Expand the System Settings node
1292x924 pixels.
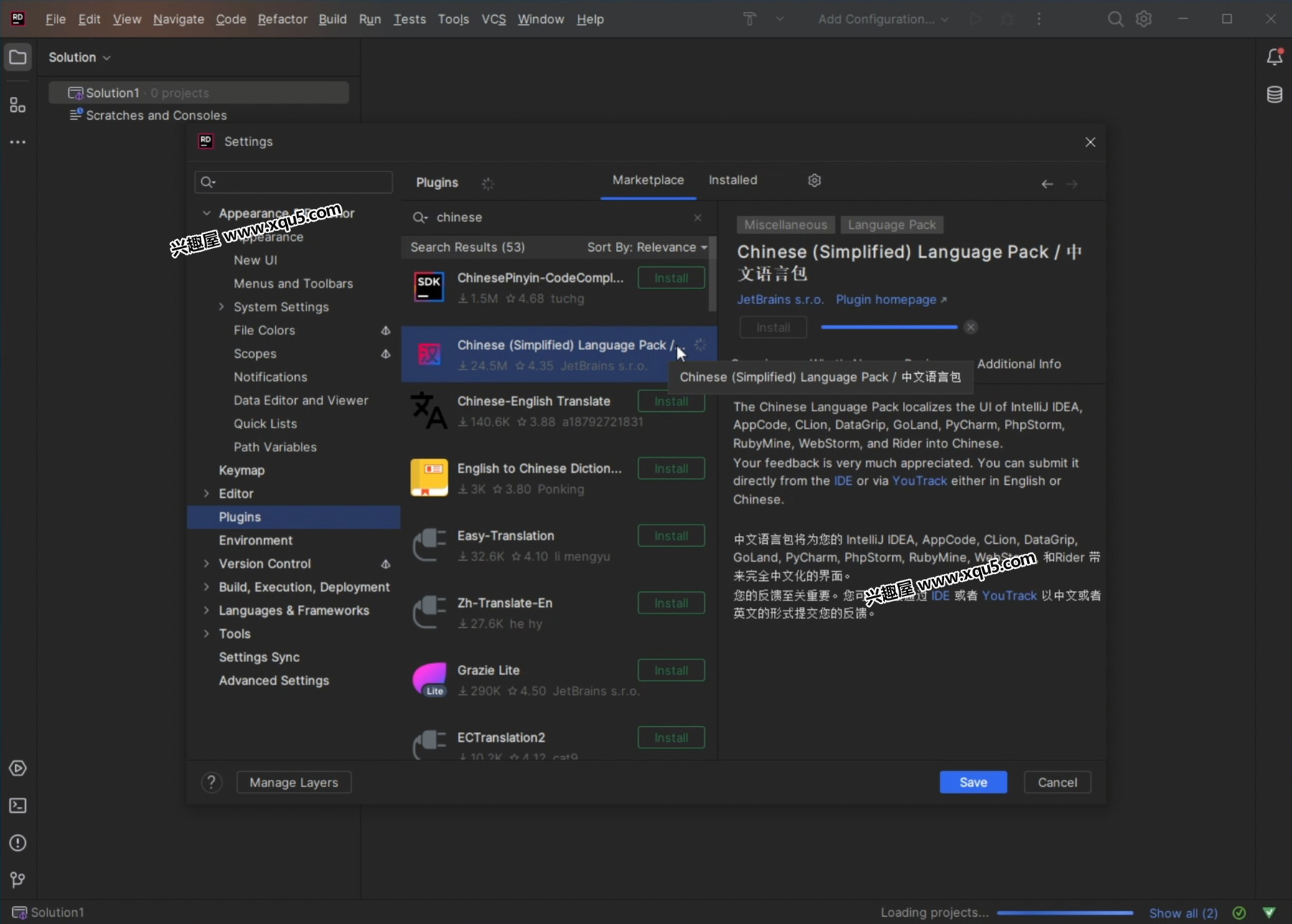pyautogui.click(x=221, y=307)
